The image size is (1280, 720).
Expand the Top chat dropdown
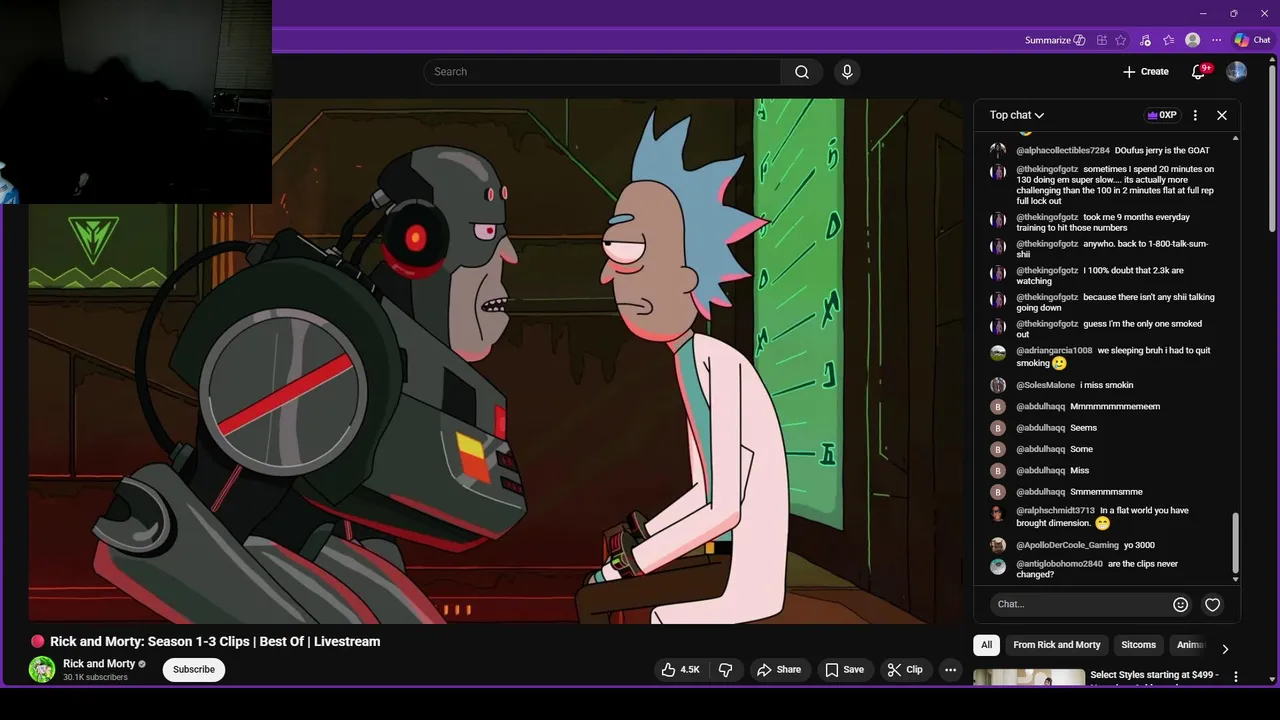[x=1017, y=115]
